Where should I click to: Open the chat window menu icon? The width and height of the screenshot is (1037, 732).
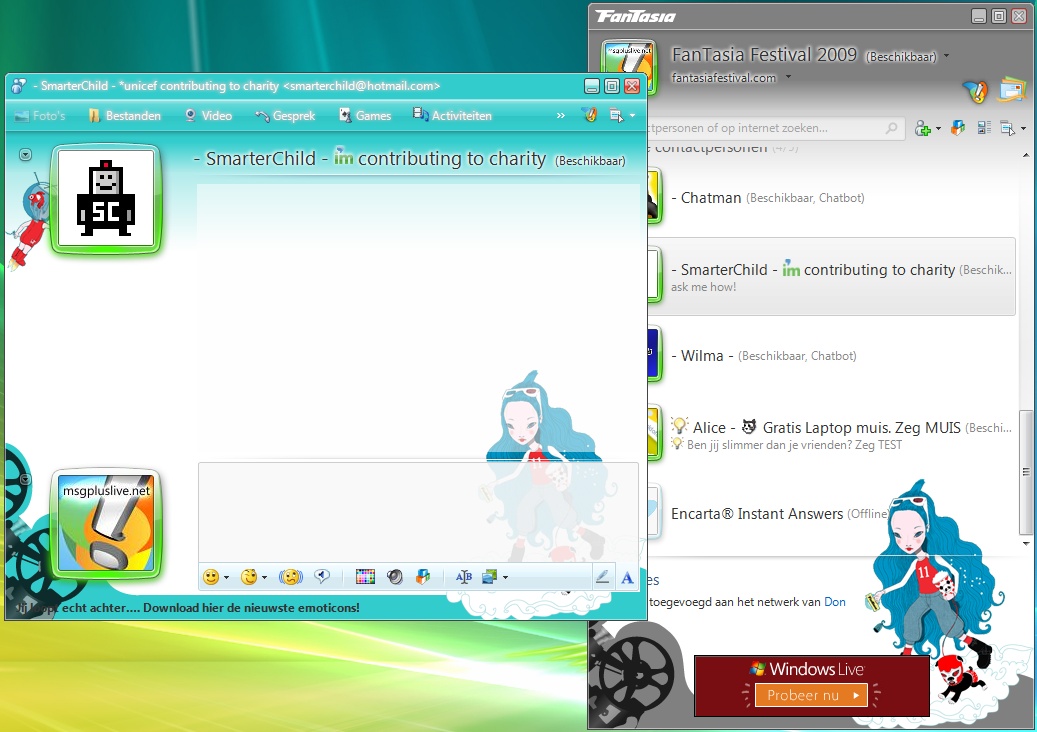coord(616,116)
